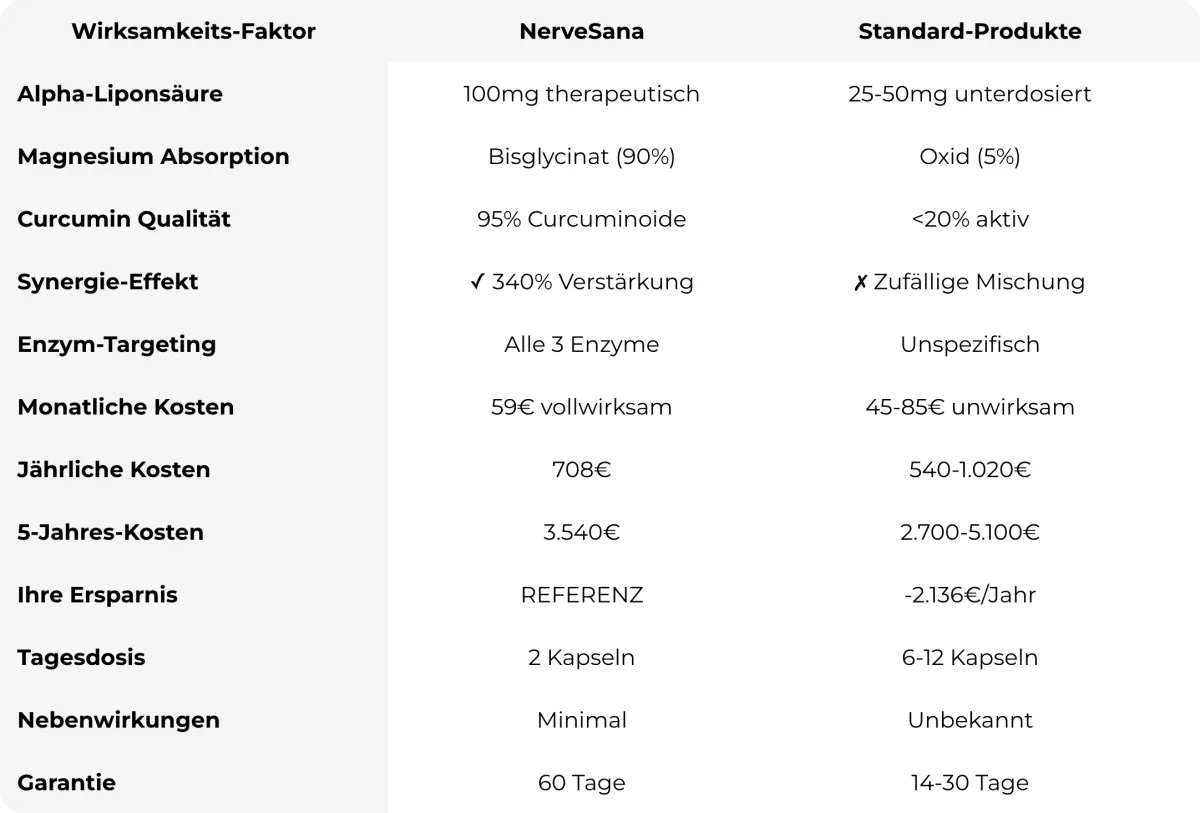Viewport: 1200px width, 813px height.
Task: Click the REFERENZ cell
Action: (x=582, y=595)
